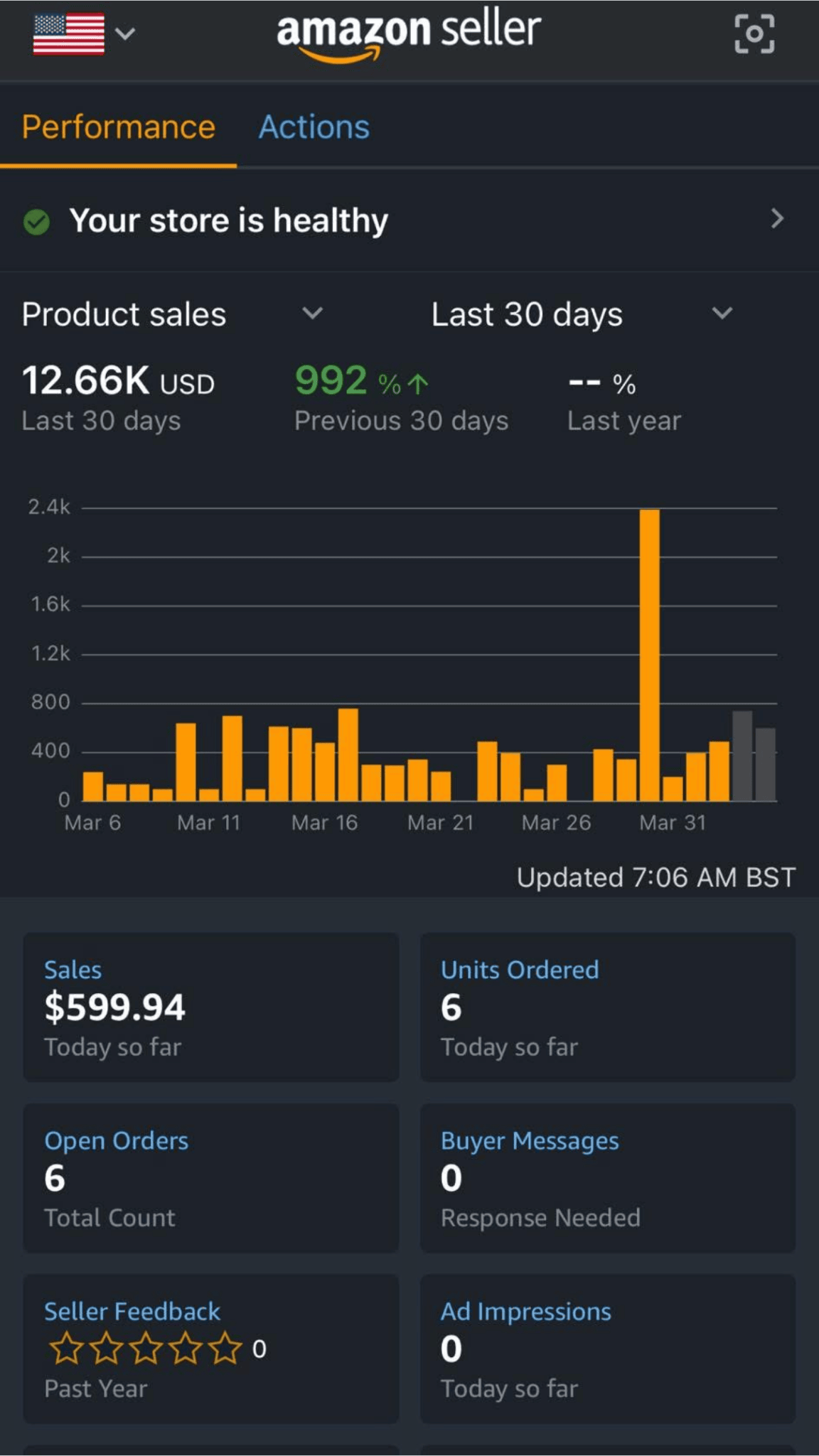Expand the Product sales metric dropdown
Screen dimensions: 819x1456
click(x=312, y=314)
